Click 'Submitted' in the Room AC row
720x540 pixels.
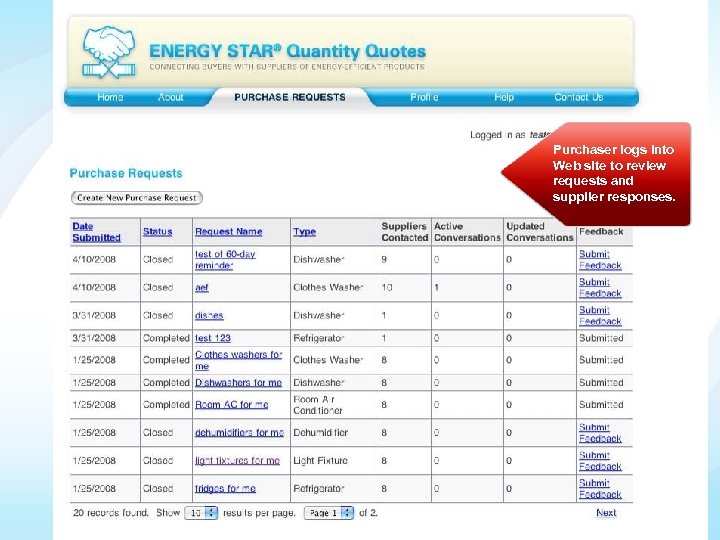pyautogui.click(x=601, y=405)
